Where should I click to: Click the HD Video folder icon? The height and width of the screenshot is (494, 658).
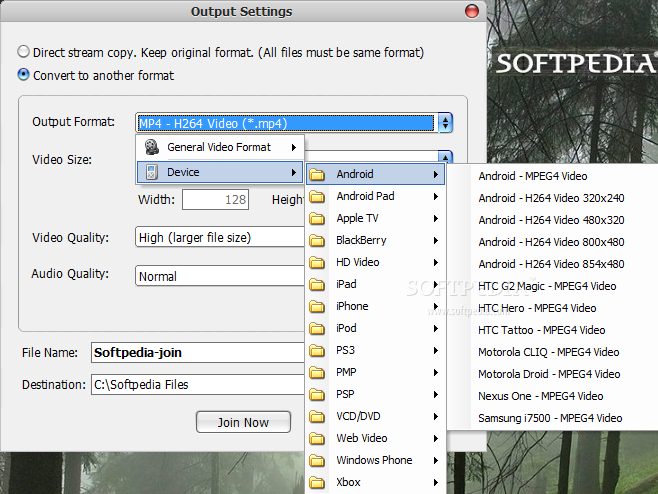tap(317, 262)
